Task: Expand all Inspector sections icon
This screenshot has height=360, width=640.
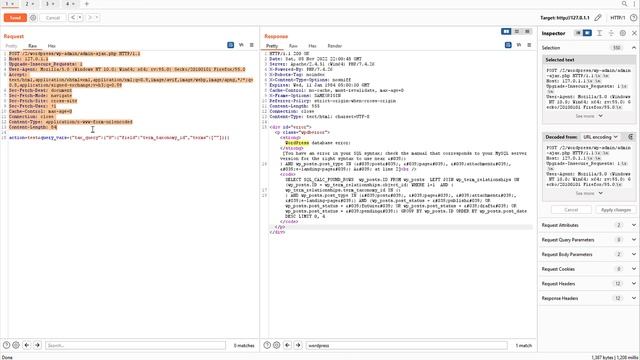Action: (599, 33)
